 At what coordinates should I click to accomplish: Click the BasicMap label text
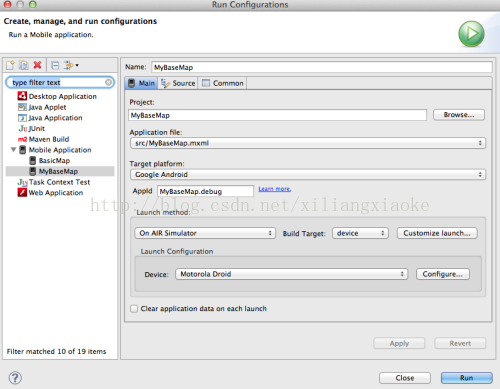pos(54,160)
